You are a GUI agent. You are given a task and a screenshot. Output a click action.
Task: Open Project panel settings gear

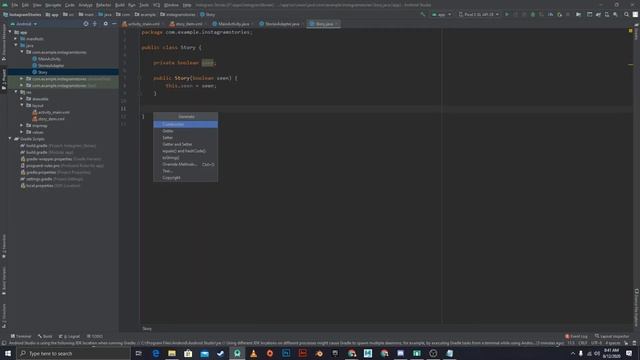(x=106, y=24)
